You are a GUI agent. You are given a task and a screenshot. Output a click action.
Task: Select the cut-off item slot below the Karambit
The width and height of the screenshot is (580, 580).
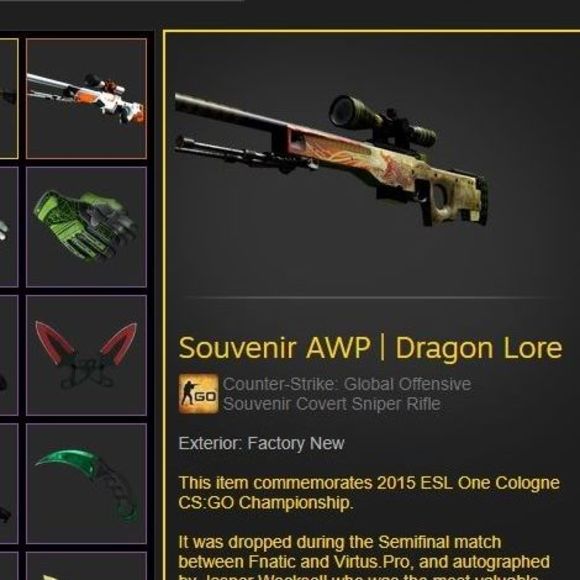point(87,566)
